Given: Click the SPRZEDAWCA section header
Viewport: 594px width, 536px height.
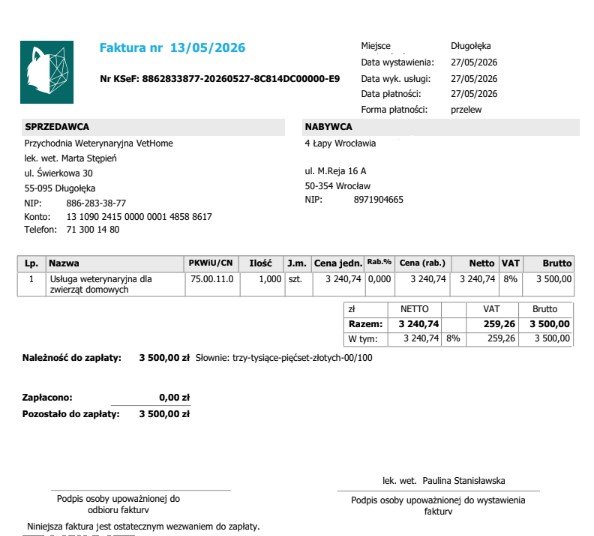Looking at the screenshot, I should 153,127.
